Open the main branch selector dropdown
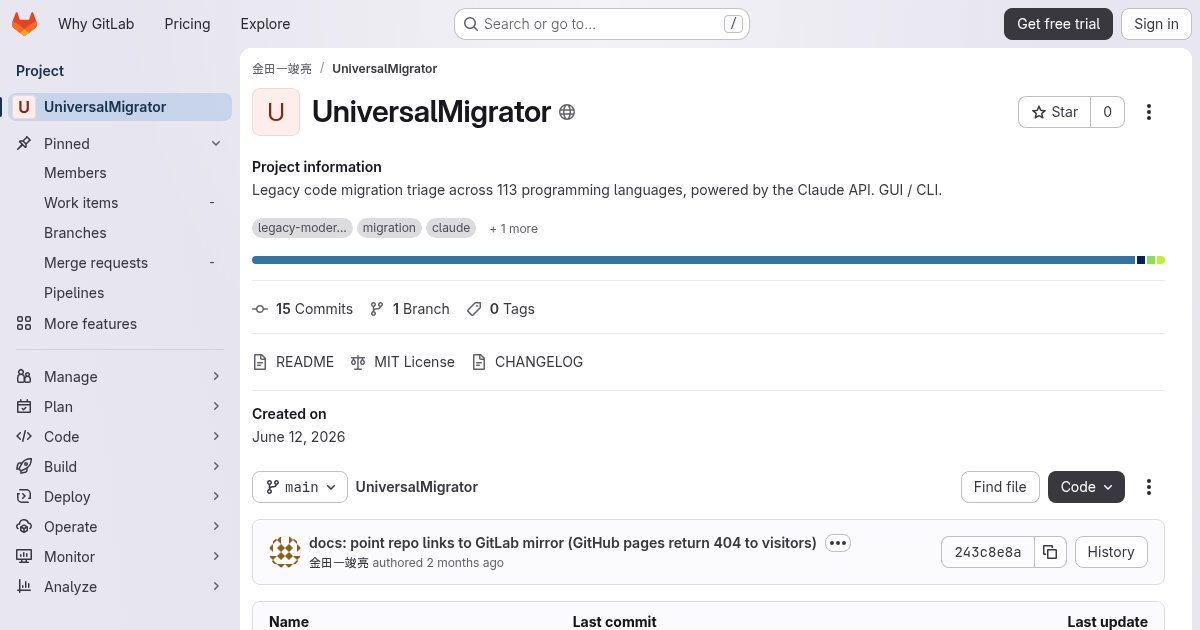1200x630 pixels. [300, 487]
